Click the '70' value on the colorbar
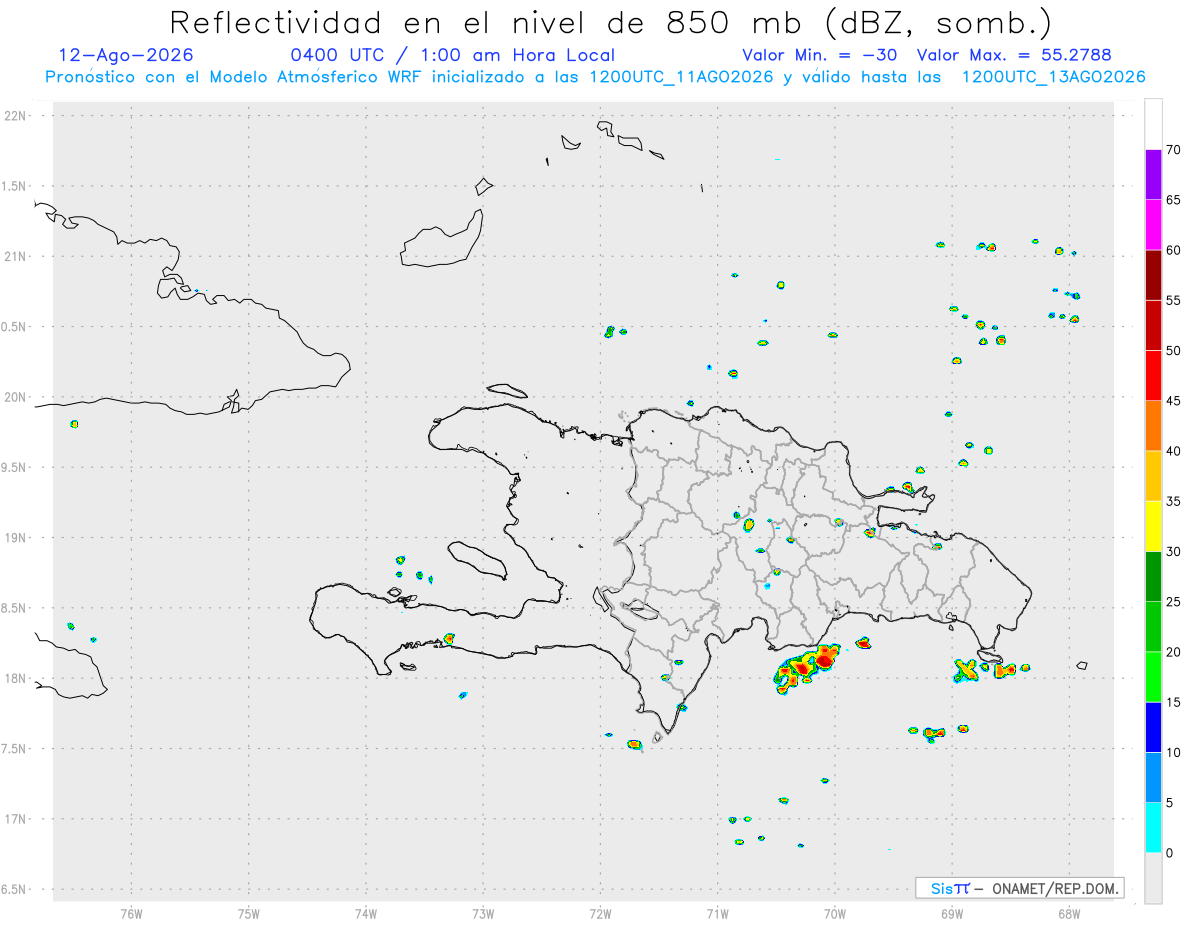 coord(1173,150)
